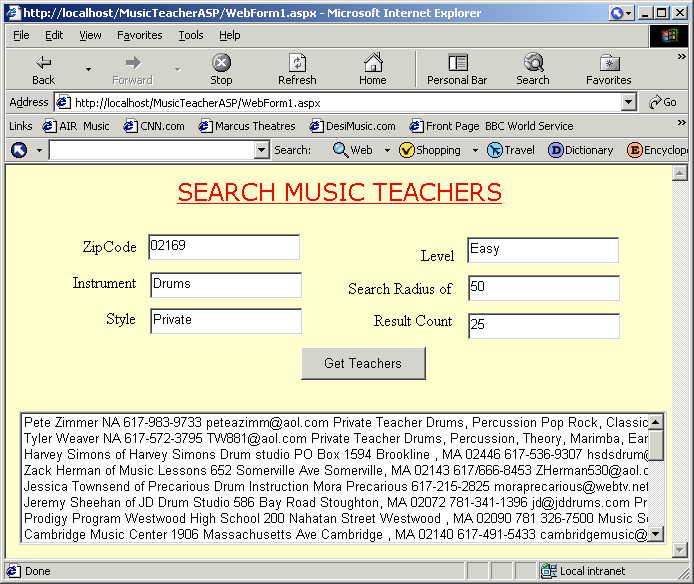Open the Edit menu

(54, 35)
